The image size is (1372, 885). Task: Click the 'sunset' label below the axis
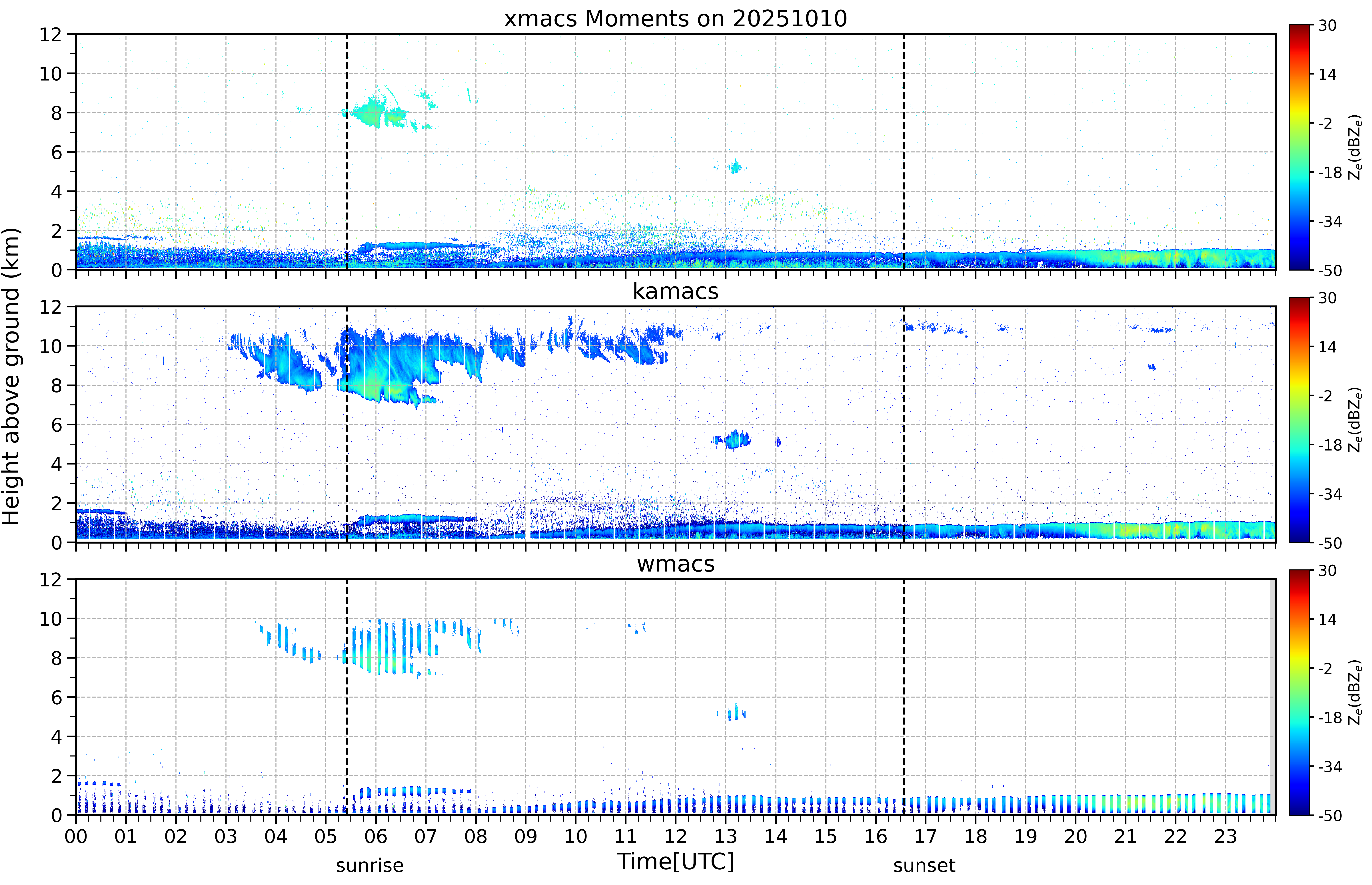pos(924,865)
